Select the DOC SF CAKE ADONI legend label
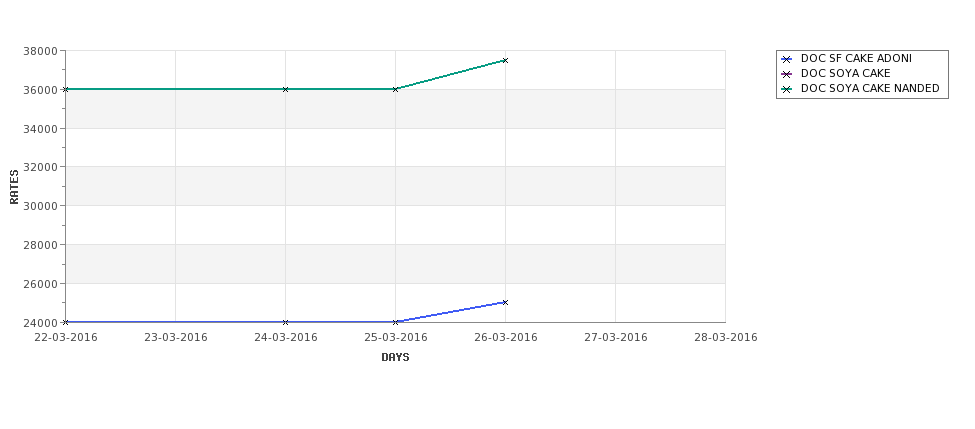Screen dimensions: 975x429 (x=856, y=58)
